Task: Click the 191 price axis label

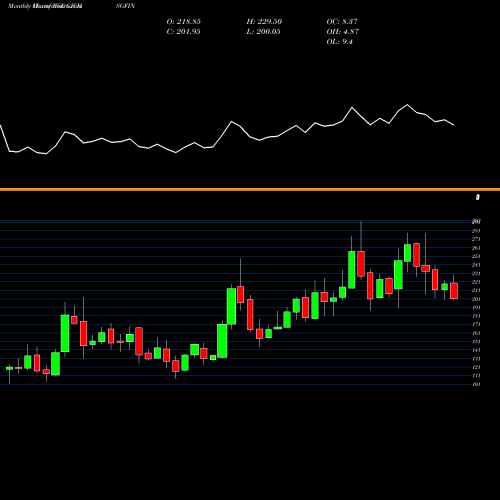Action: (x=476, y=308)
